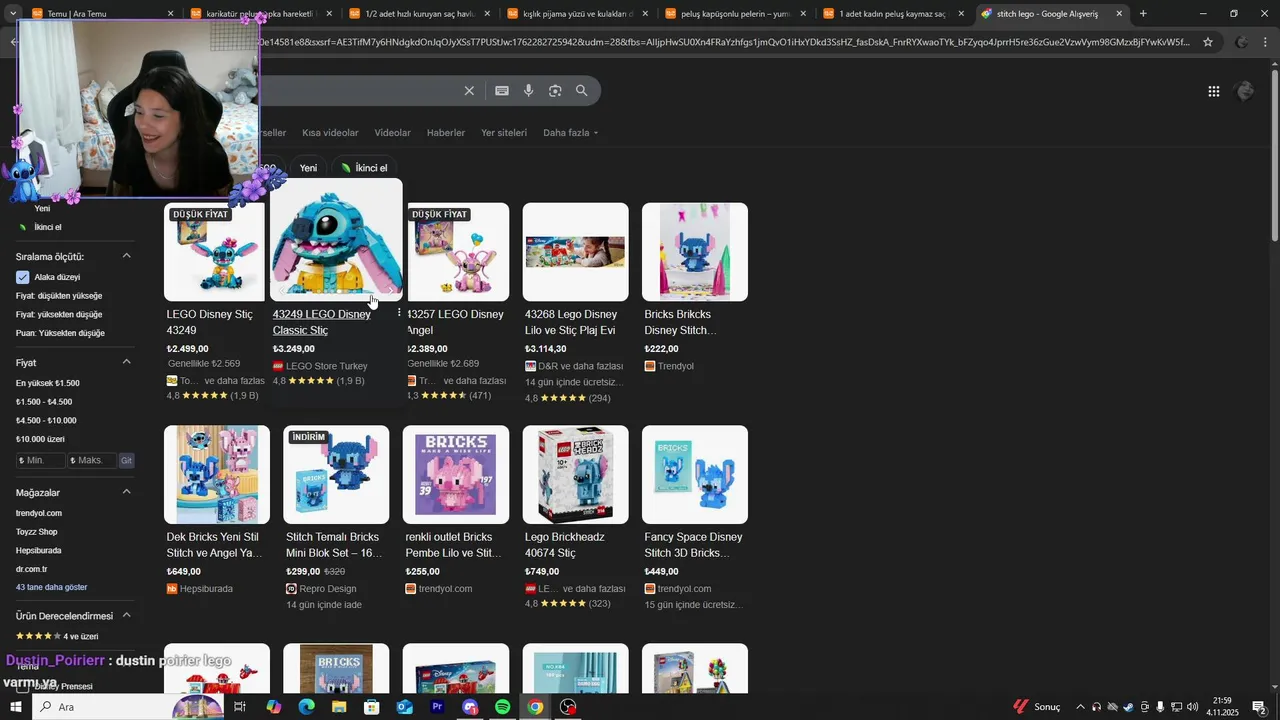
Task: Open Discord from the taskbar
Action: pos(470,707)
